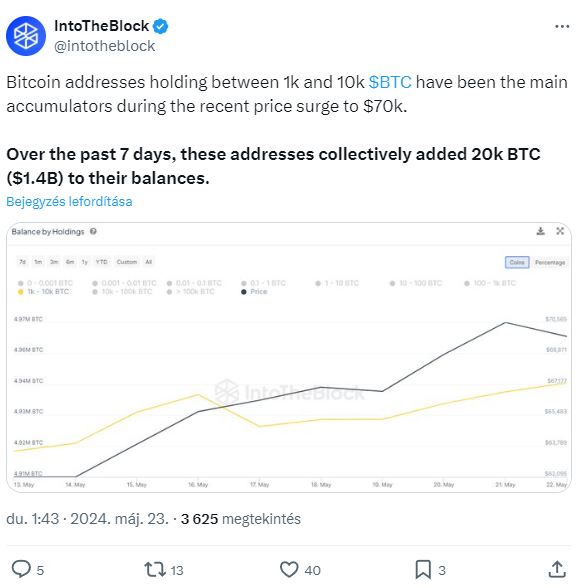The height and width of the screenshot is (588, 577).
Task: Select the 7d time range tab
Action: 22,262
